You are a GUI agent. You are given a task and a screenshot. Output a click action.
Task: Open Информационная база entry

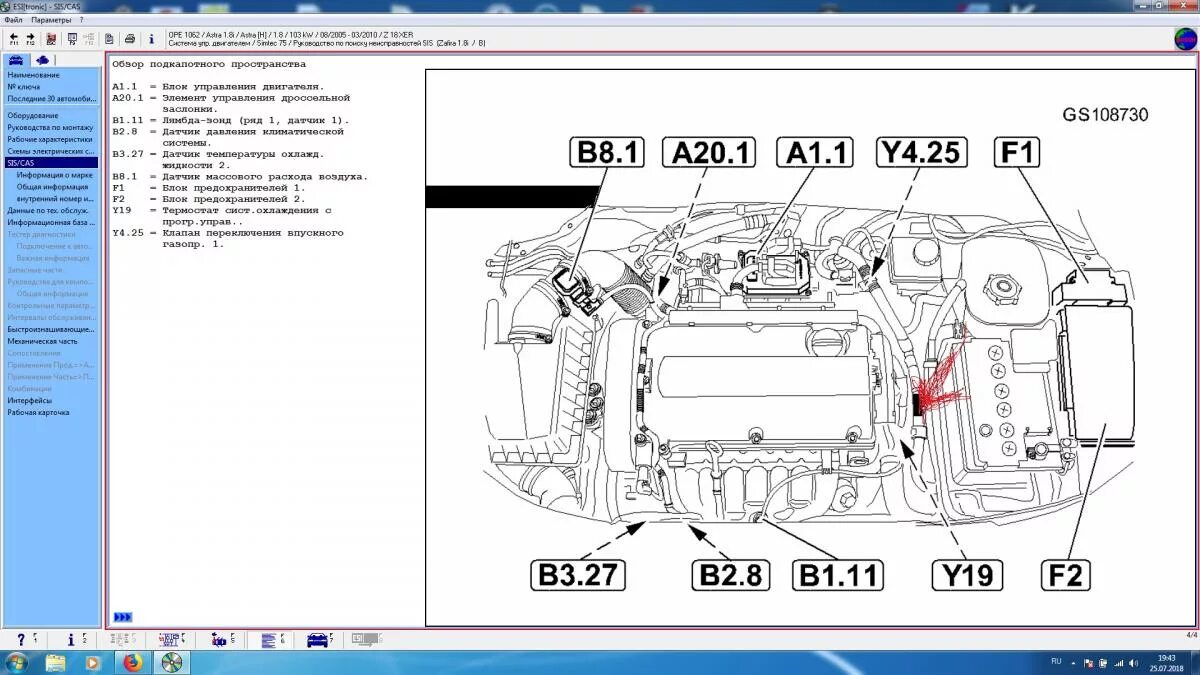coord(51,222)
